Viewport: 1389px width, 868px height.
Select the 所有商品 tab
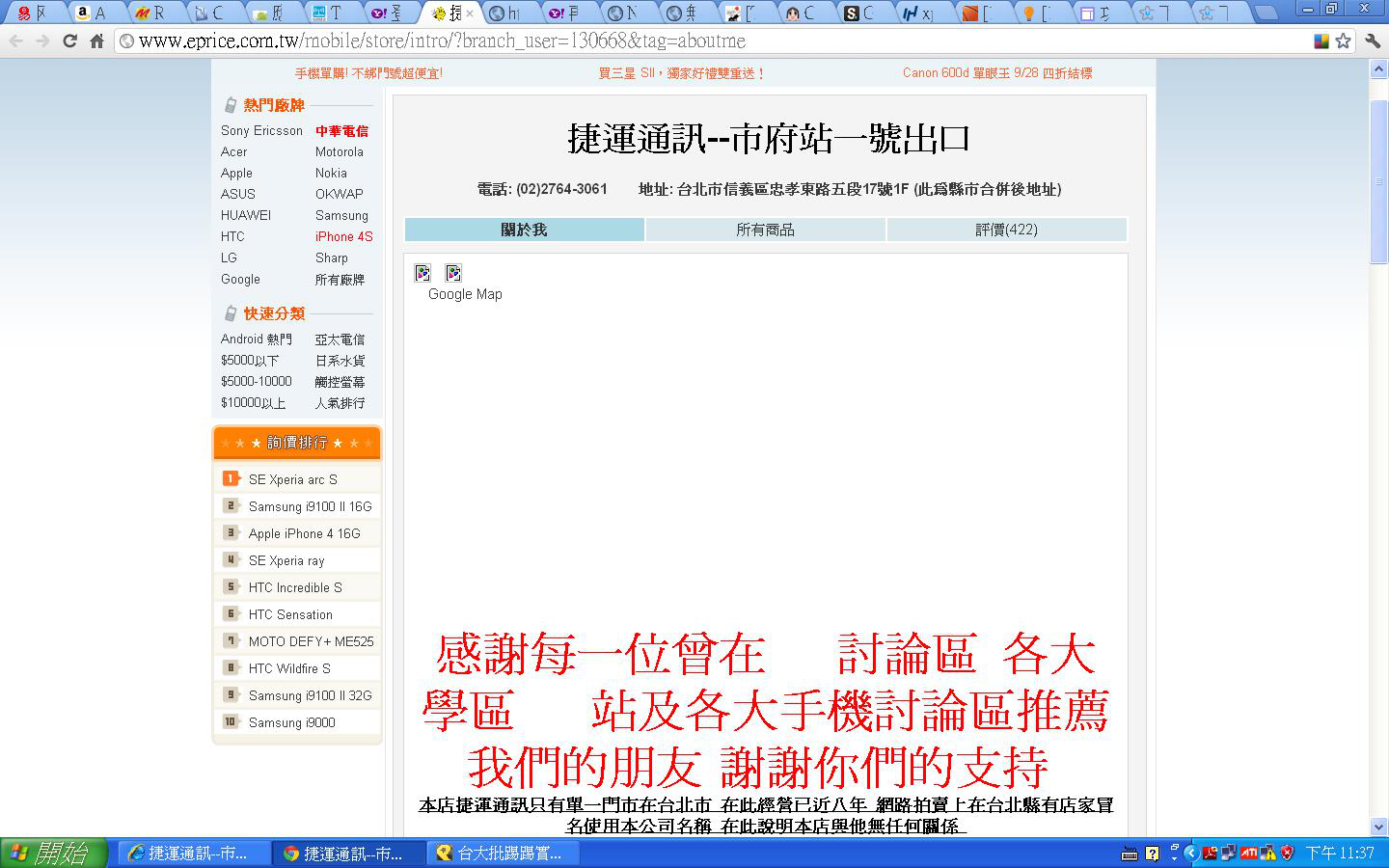(x=765, y=230)
